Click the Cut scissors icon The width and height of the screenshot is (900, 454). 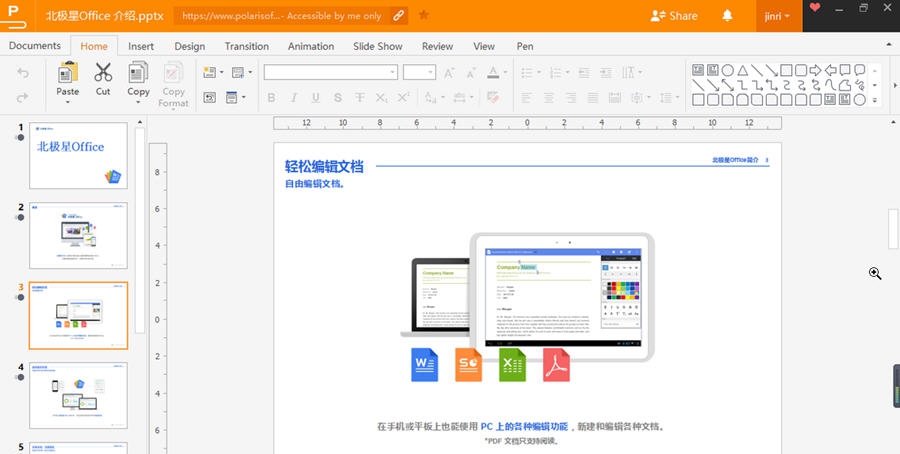click(x=103, y=73)
